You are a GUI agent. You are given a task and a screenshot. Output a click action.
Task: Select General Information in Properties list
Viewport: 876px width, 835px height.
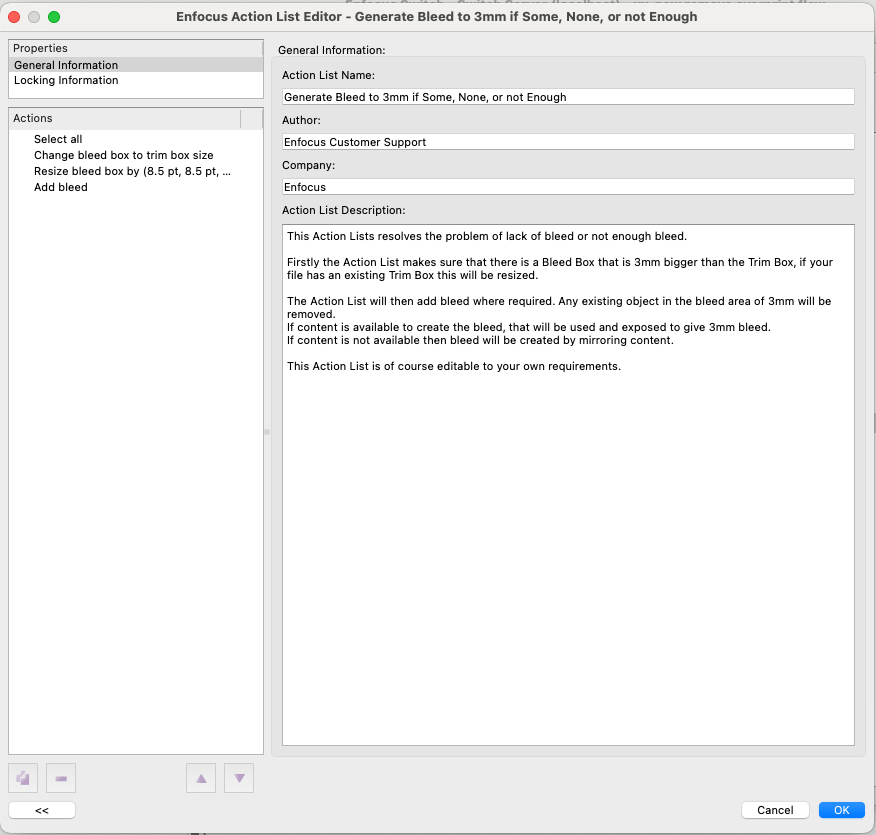66,65
